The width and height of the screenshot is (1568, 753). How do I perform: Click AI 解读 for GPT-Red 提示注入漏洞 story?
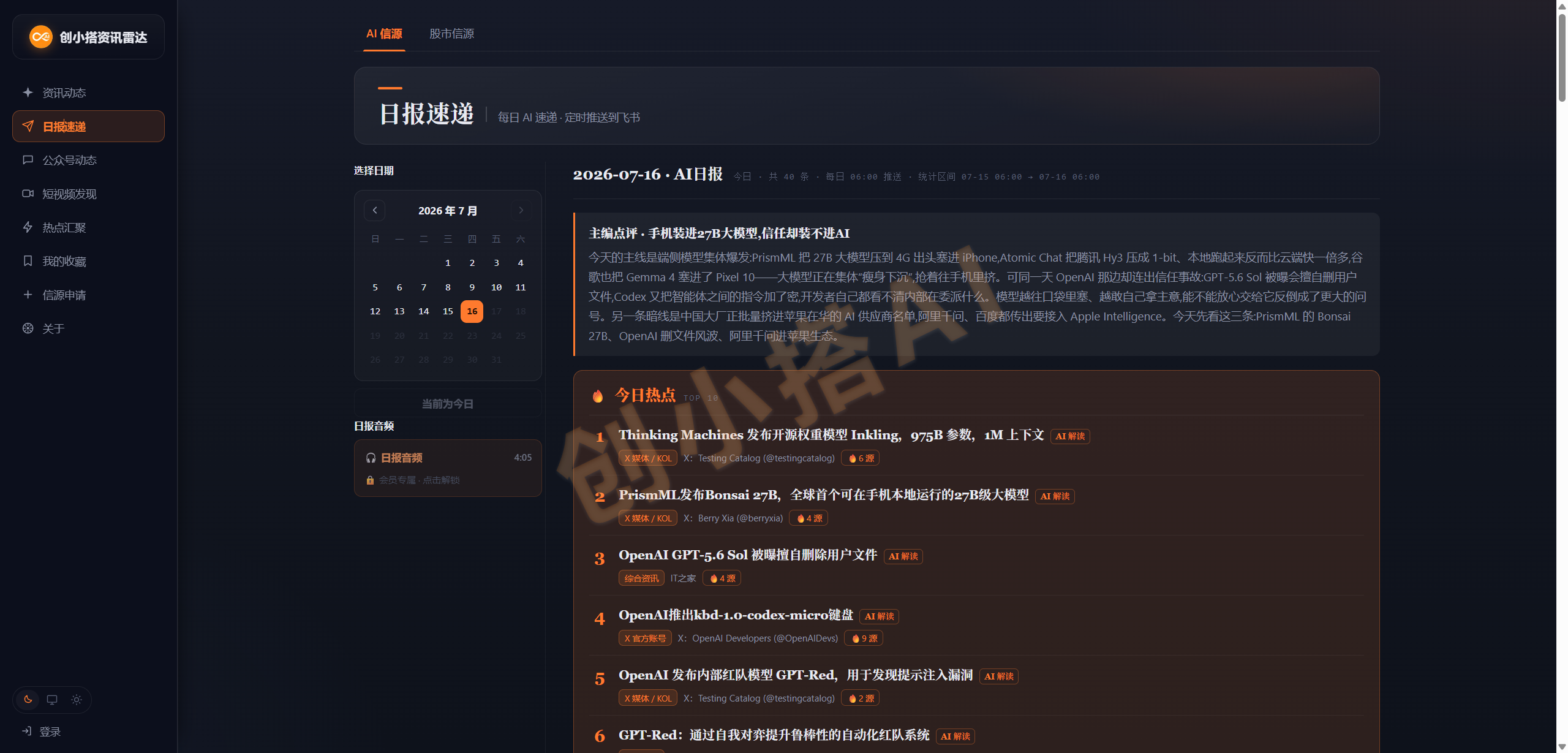pyautogui.click(x=999, y=676)
